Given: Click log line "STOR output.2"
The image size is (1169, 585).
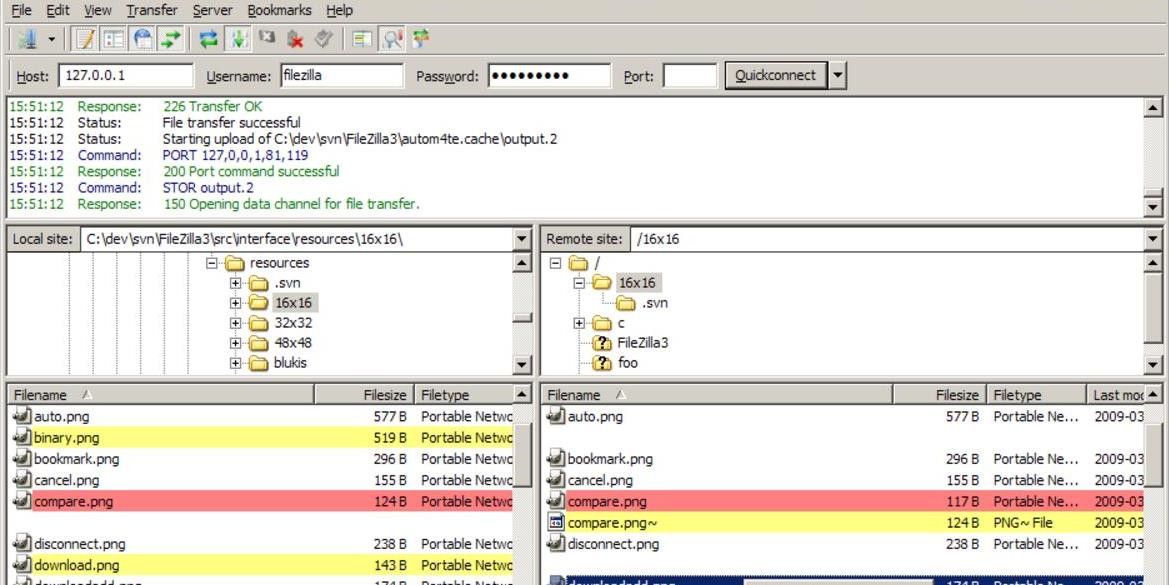Looking at the screenshot, I should [208, 188].
